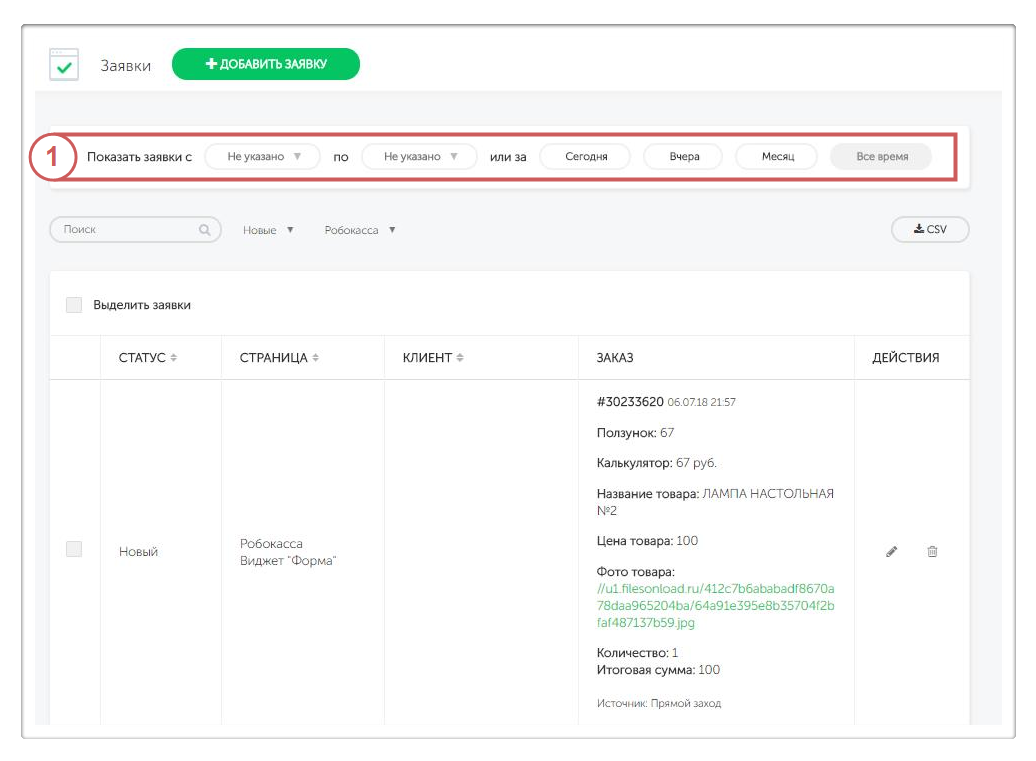Expand the Робокасса page filter dropdown
Screen dimensions: 1036x761
[x=360, y=230]
